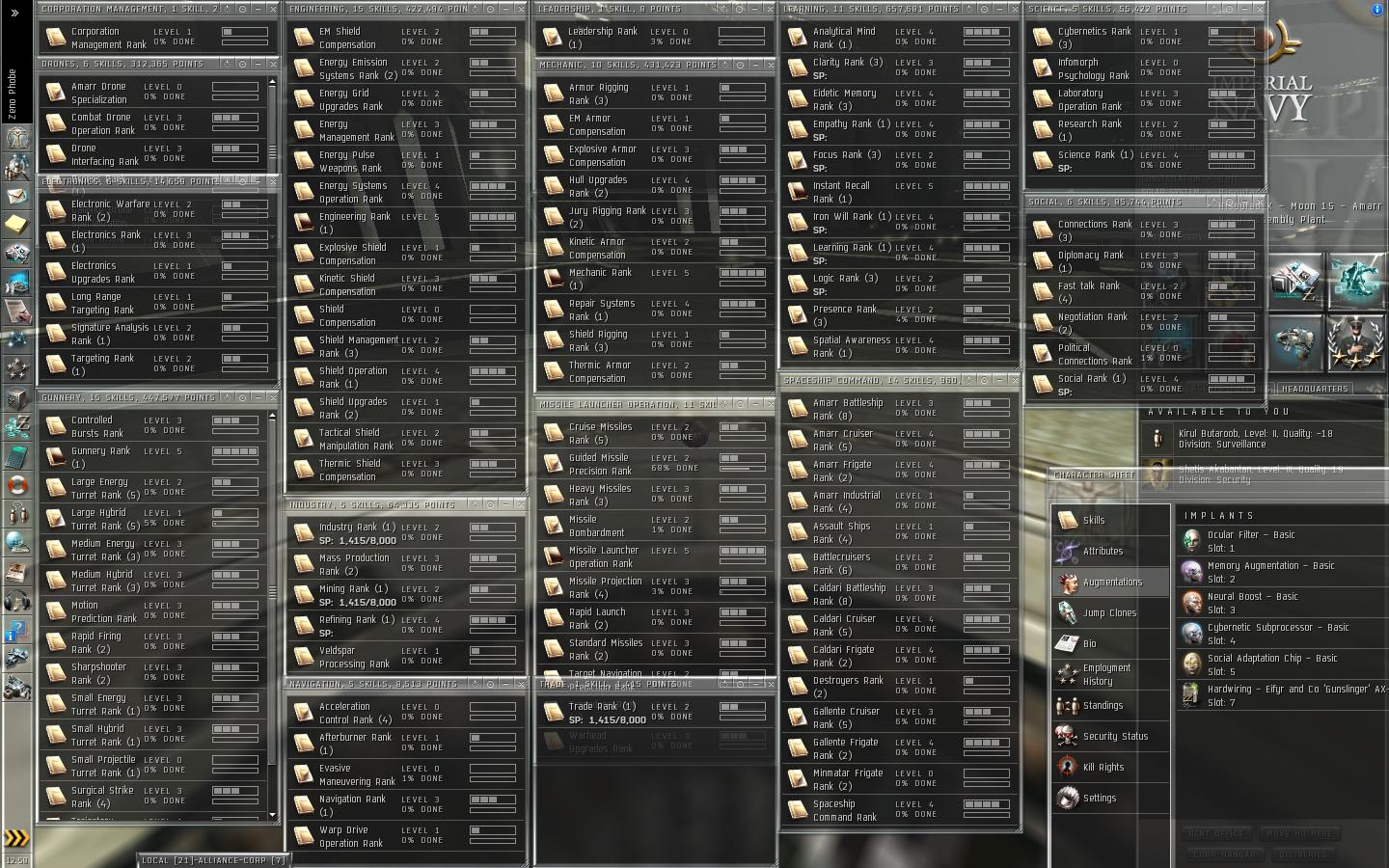Select Memory Augmentation - Basic implant row
This screenshot has width=1389, height=868.
coord(1281,572)
